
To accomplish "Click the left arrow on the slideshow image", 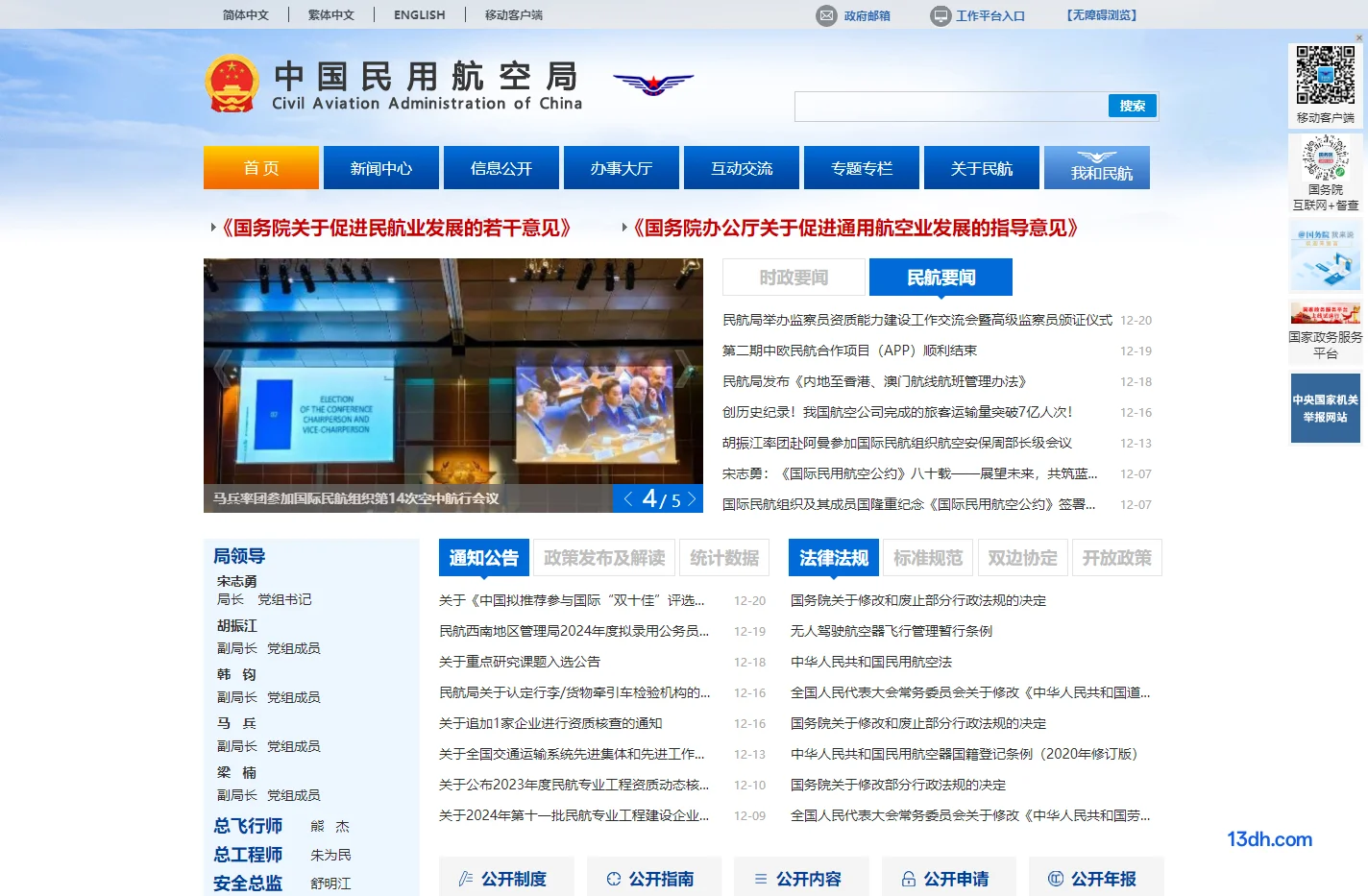I will click(x=223, y=368).
